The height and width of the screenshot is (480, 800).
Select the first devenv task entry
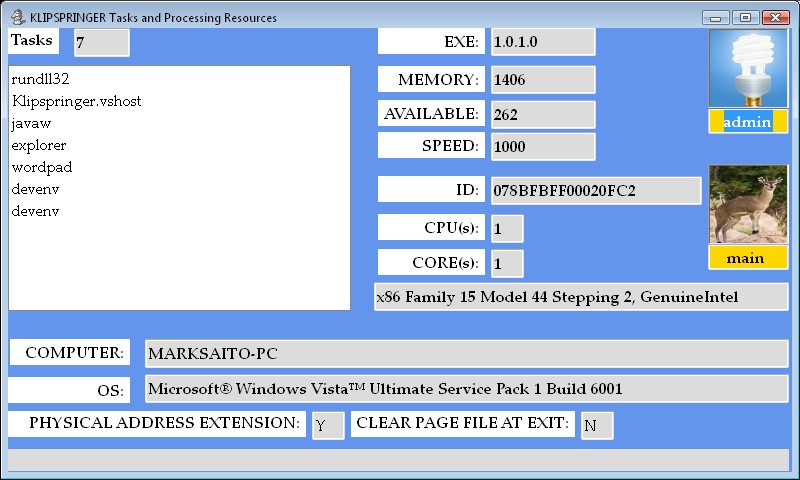pyautogui.click(x=35, y=189)
